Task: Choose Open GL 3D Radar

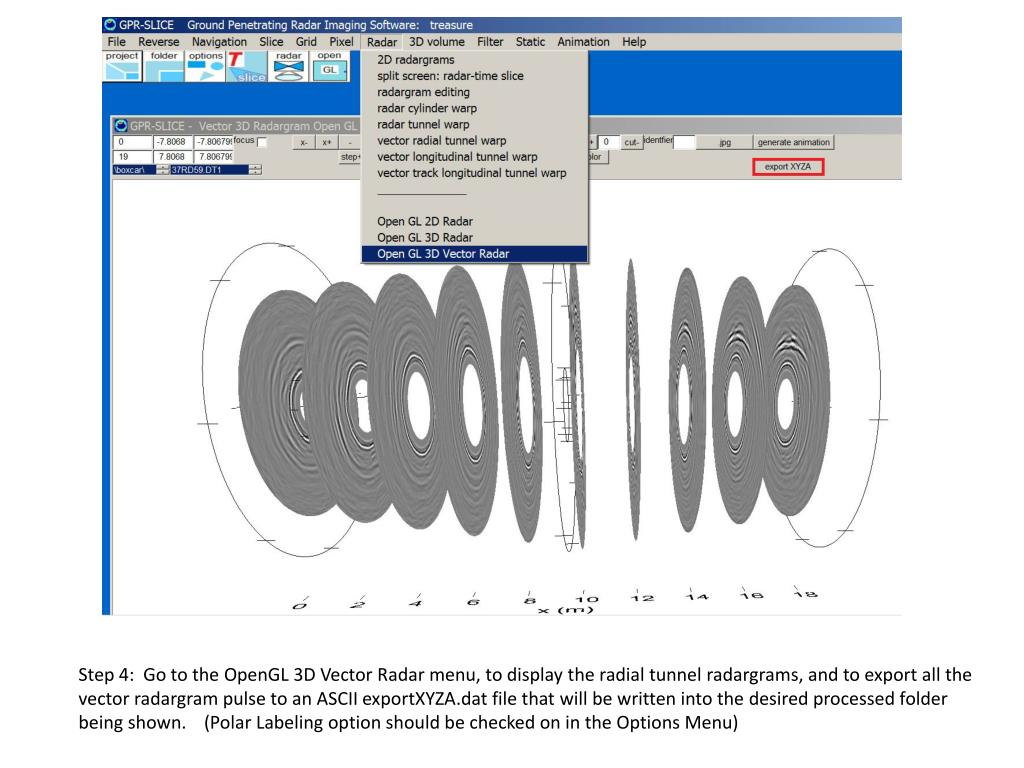Action: [475, 238]
